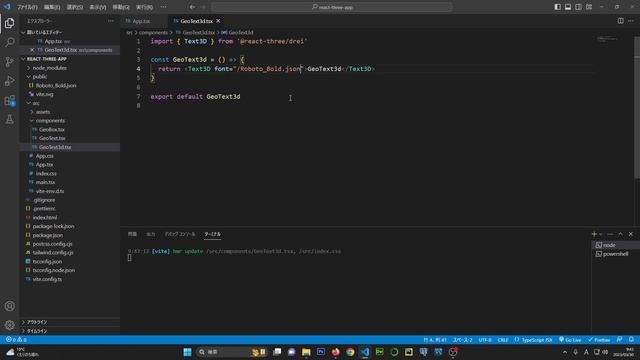Maximize the terminal panel with caret icon

point(620,234)
